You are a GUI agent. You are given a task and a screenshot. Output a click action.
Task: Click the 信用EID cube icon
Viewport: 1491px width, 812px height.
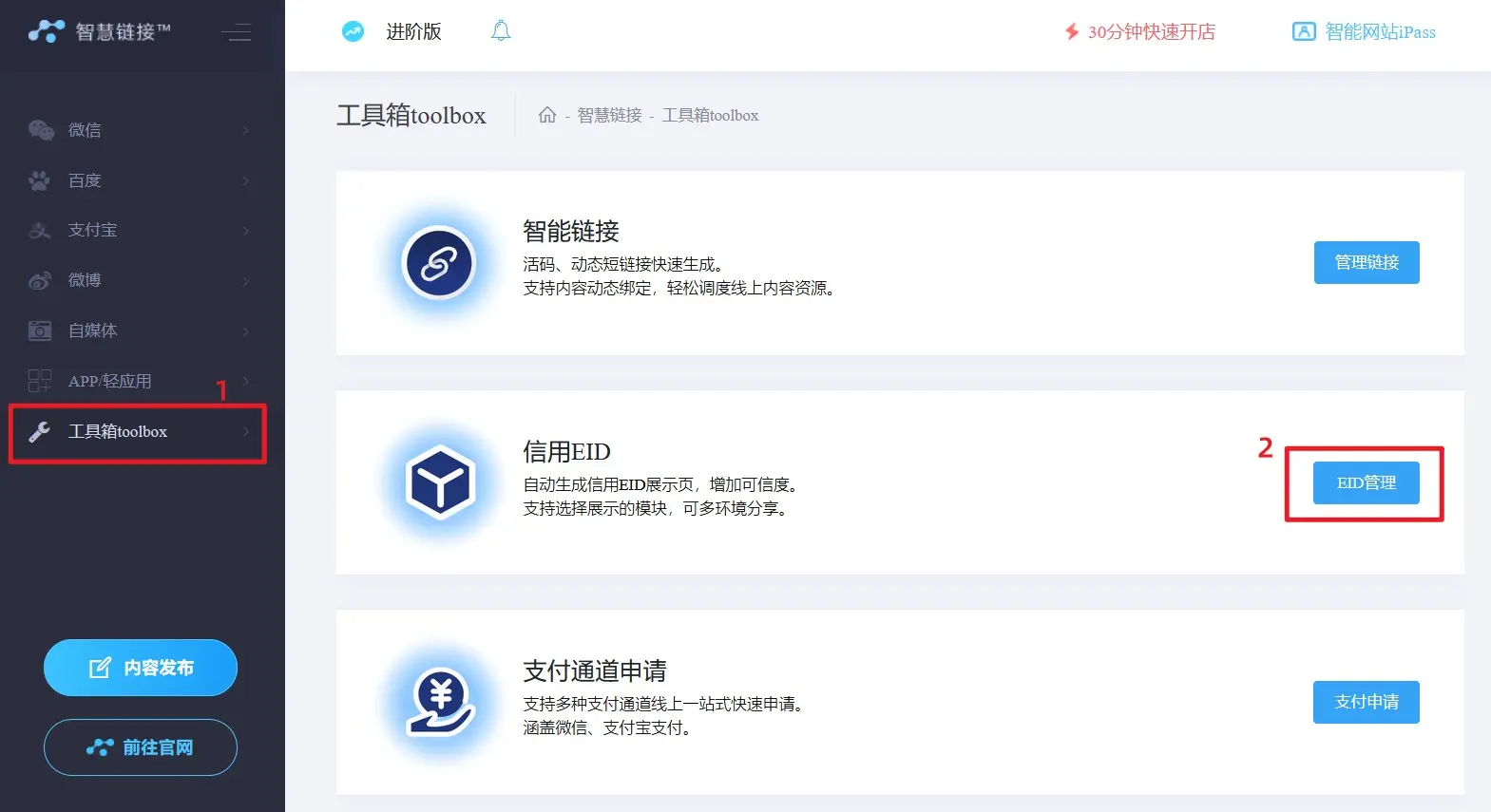438,482
